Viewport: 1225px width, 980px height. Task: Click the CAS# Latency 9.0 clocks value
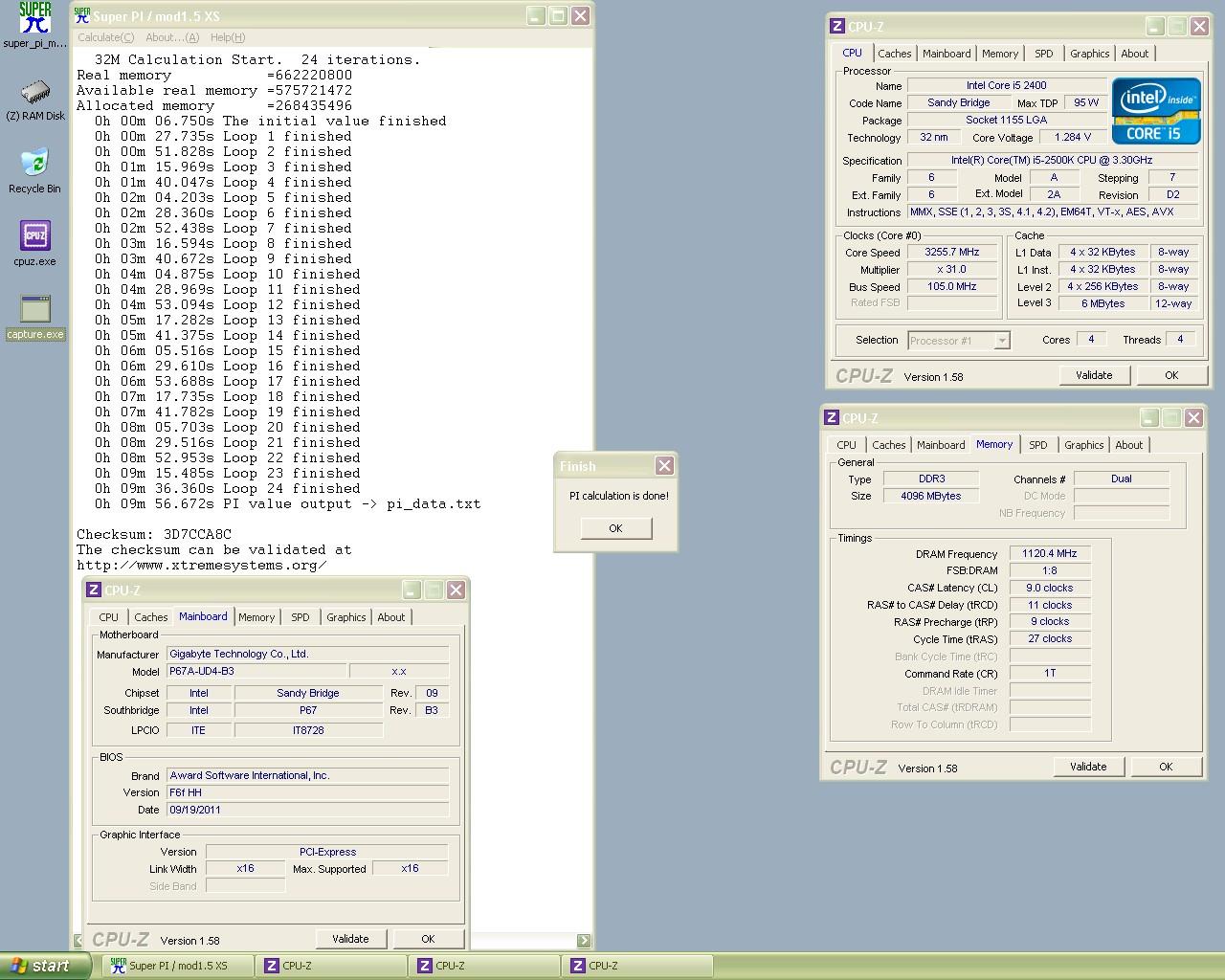1050,588
